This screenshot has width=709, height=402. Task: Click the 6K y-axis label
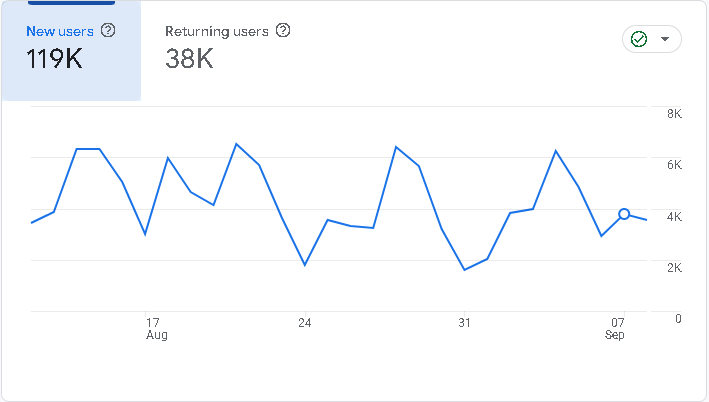click(x=674, y=165)
